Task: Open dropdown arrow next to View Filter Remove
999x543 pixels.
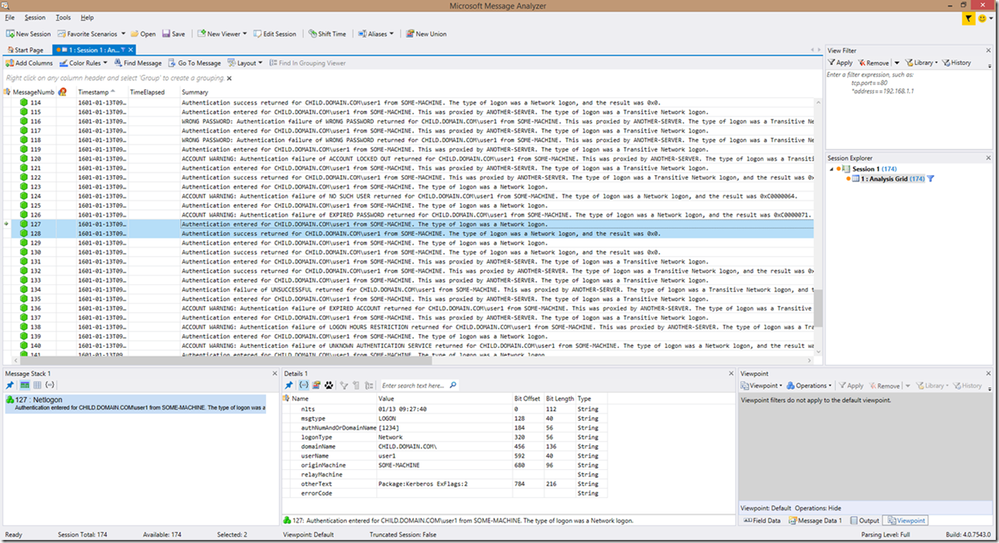Action: pyautogui.click(x=896, y=63)
